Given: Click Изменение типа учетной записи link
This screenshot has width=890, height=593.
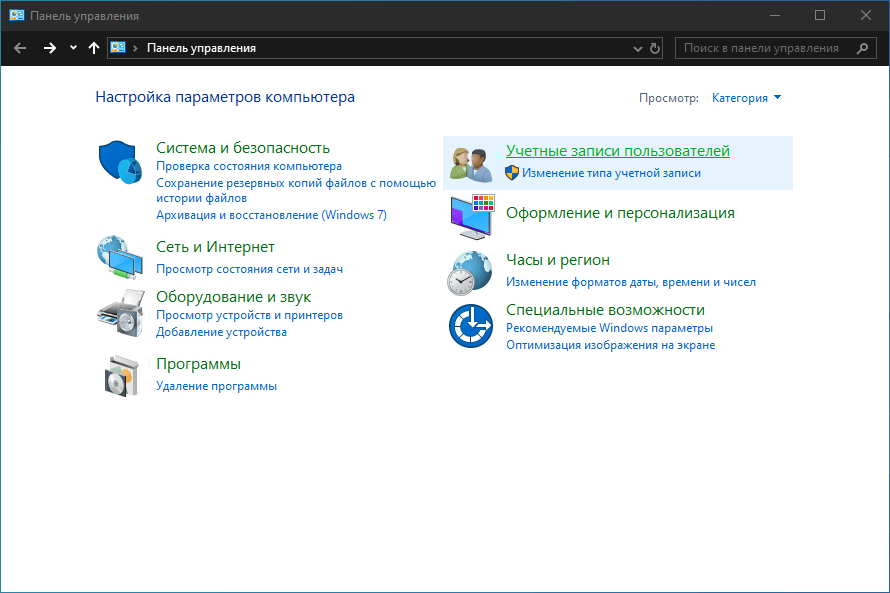Looking at the screenshot, I should point(612,173).
